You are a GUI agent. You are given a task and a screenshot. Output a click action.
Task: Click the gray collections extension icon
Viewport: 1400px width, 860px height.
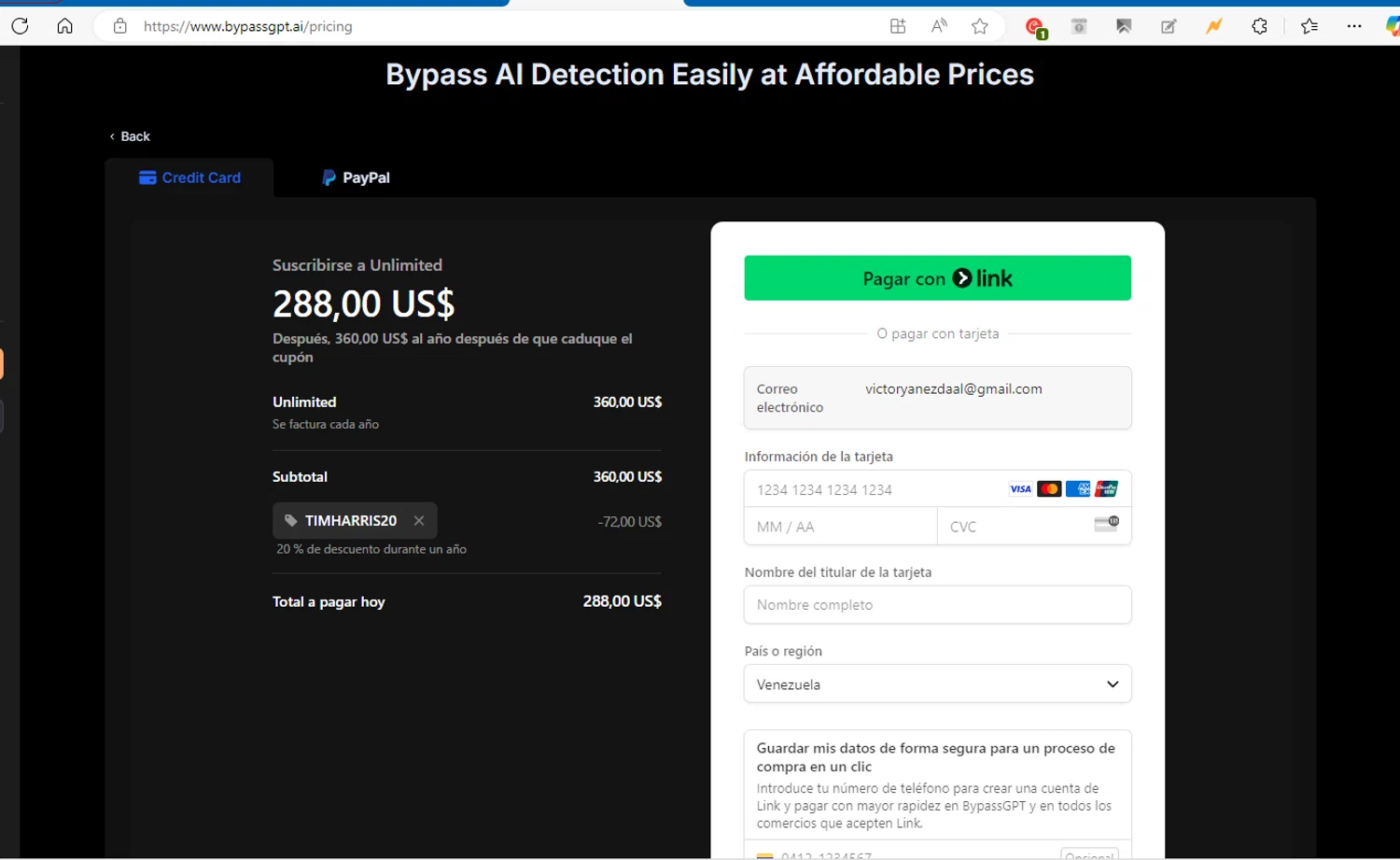pos(1079,26)
